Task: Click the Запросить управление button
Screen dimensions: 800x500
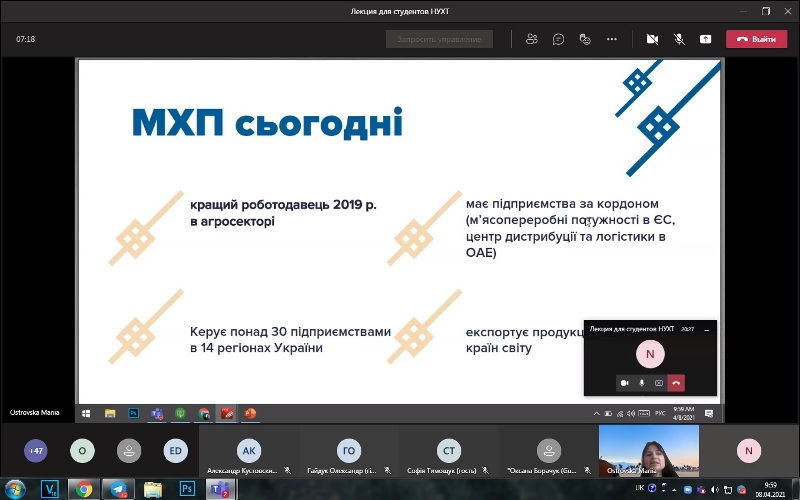Action: 439,39
